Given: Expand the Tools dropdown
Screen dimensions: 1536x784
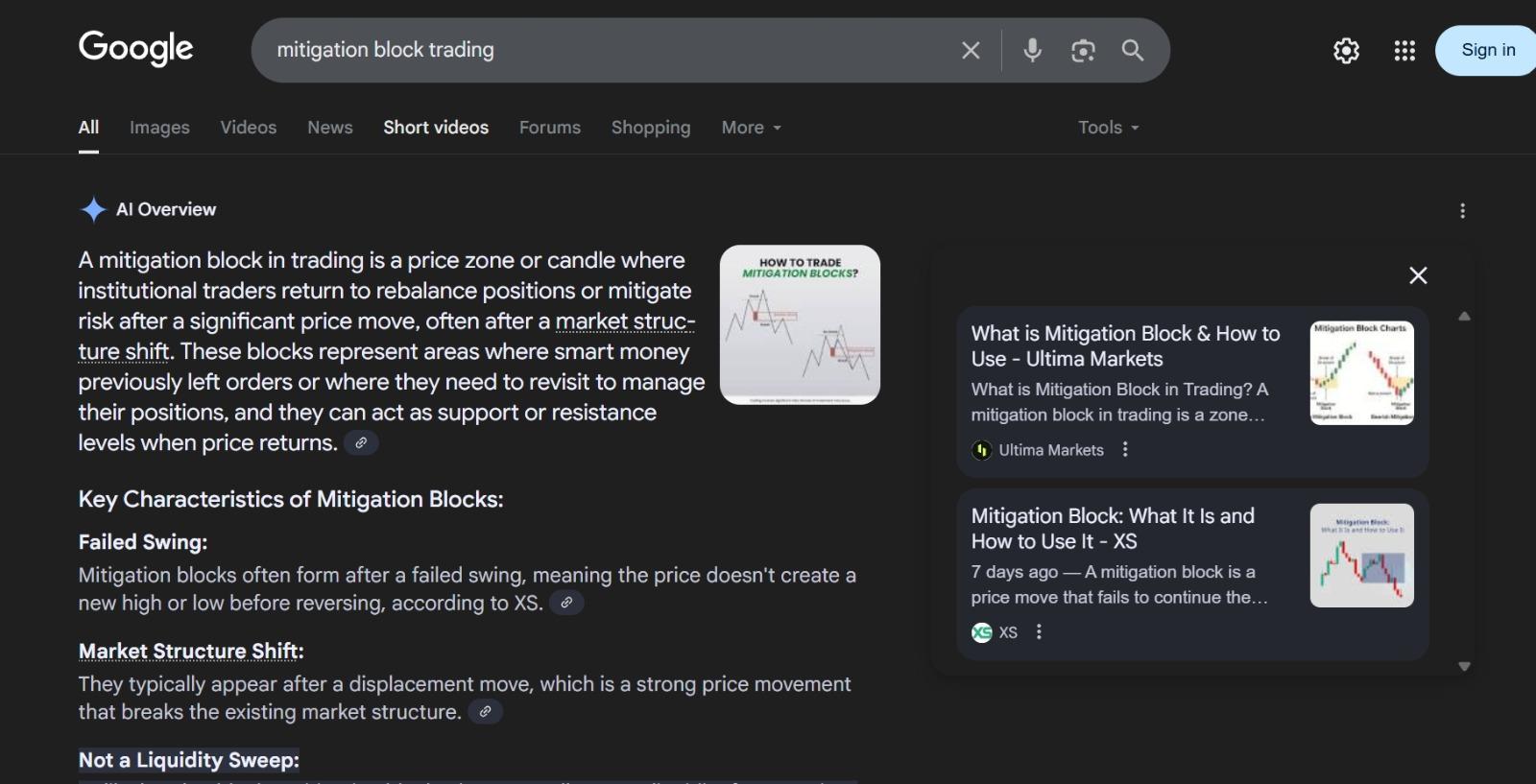Looking at the screenshot, I should click(x=1108, y=127).
